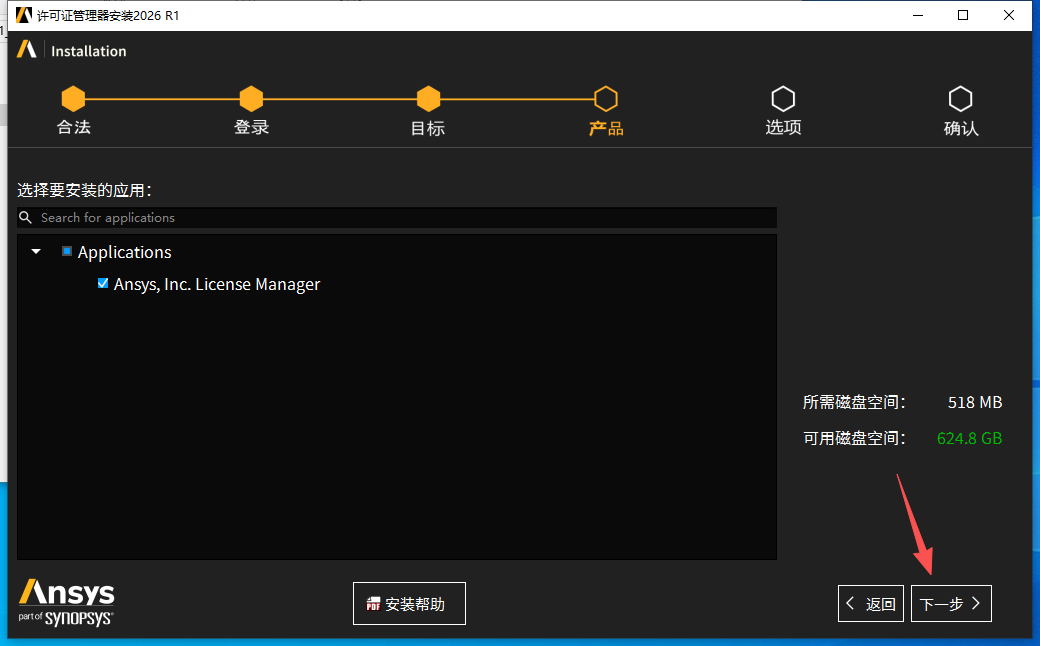Click the 返回 button
Viewport: 1040px width, 646px height.
pyautogui.click(x=870, y=603)
